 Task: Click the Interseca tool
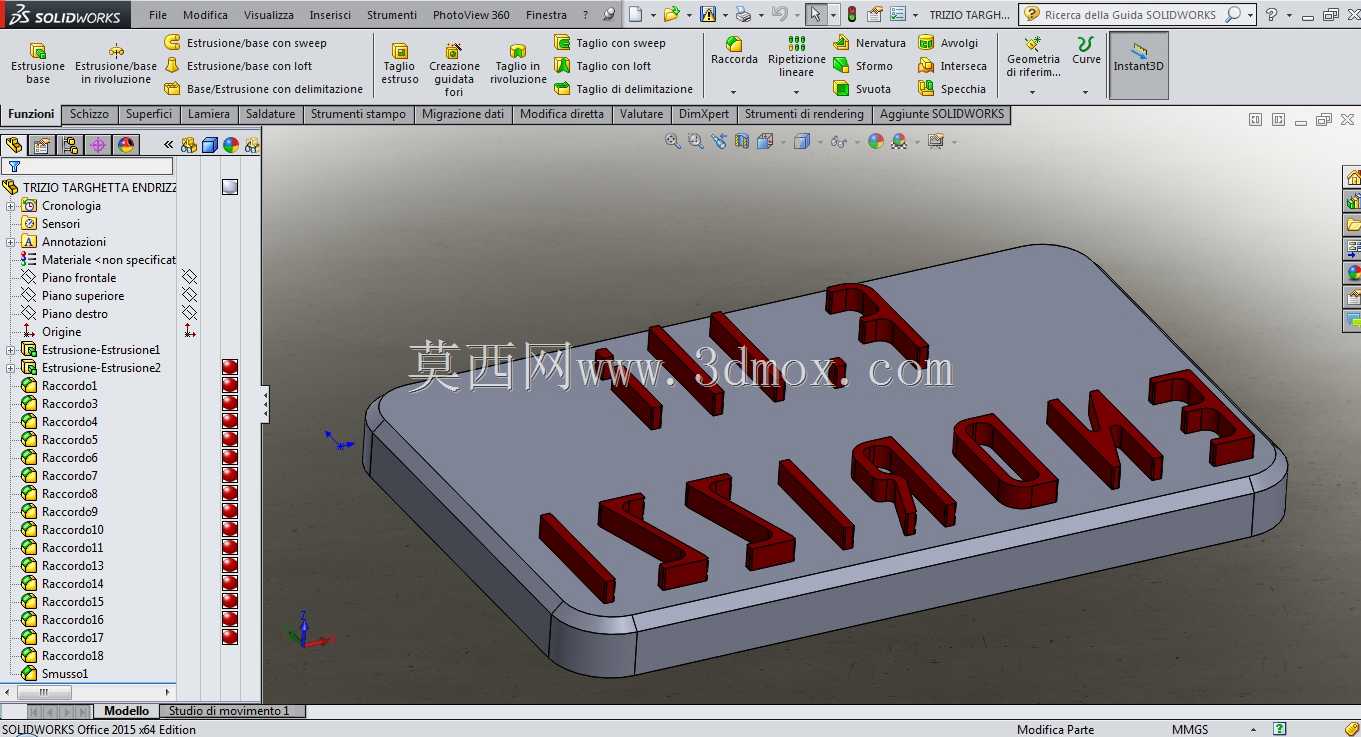pyautogui.click(x=952, y=66)
